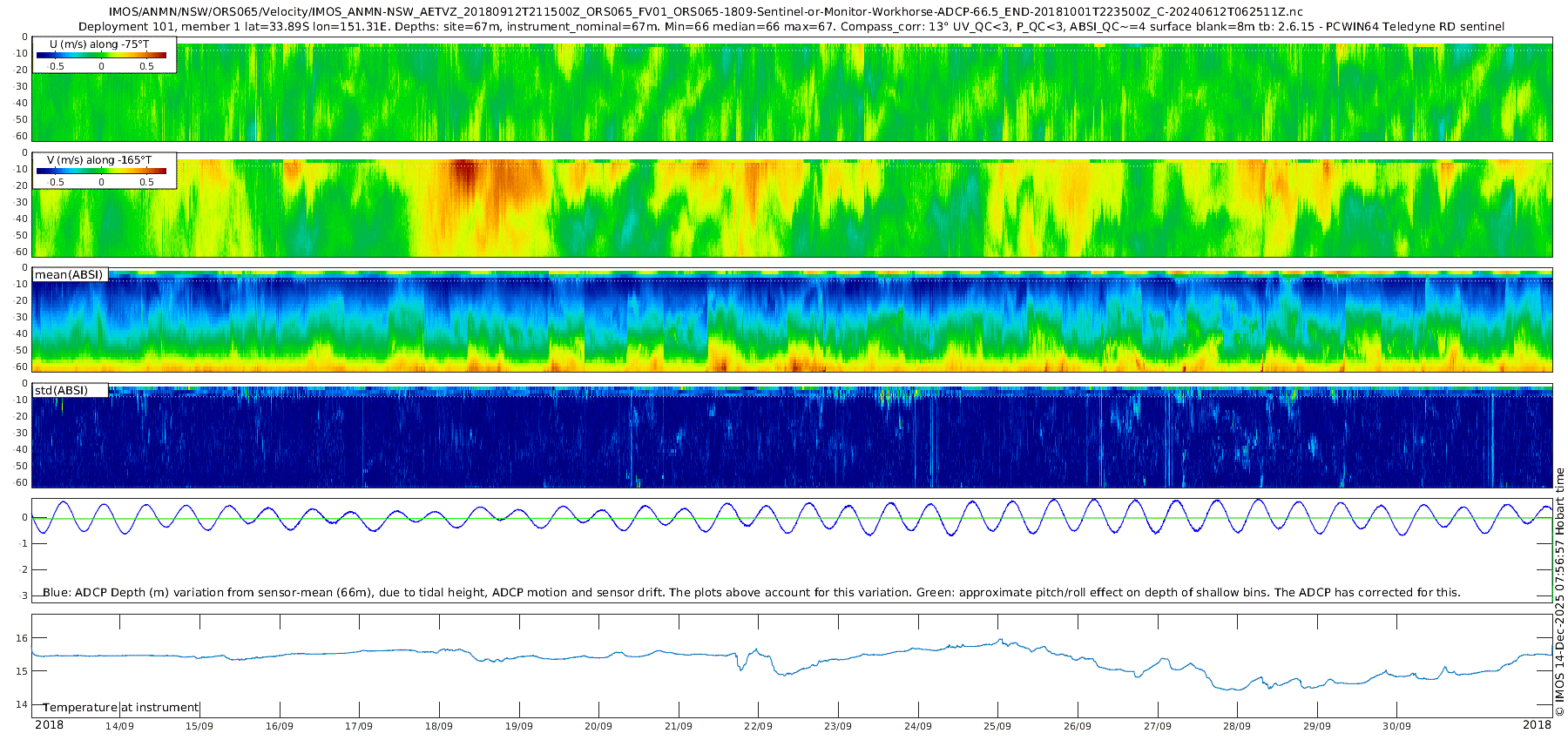Select the mean(ABSI) panel label
Viewport: 1568px width, 740px height.
[69, 275]
